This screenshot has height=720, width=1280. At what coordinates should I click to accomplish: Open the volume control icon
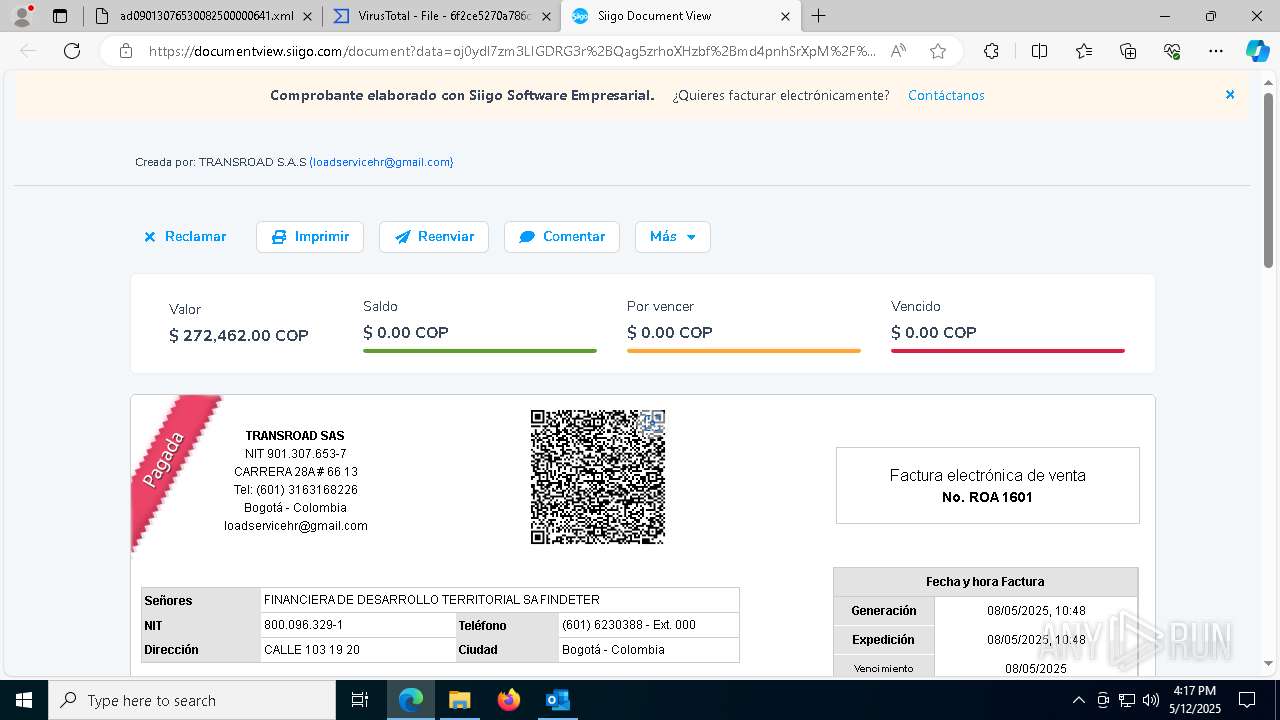(x=1150, y=700)
